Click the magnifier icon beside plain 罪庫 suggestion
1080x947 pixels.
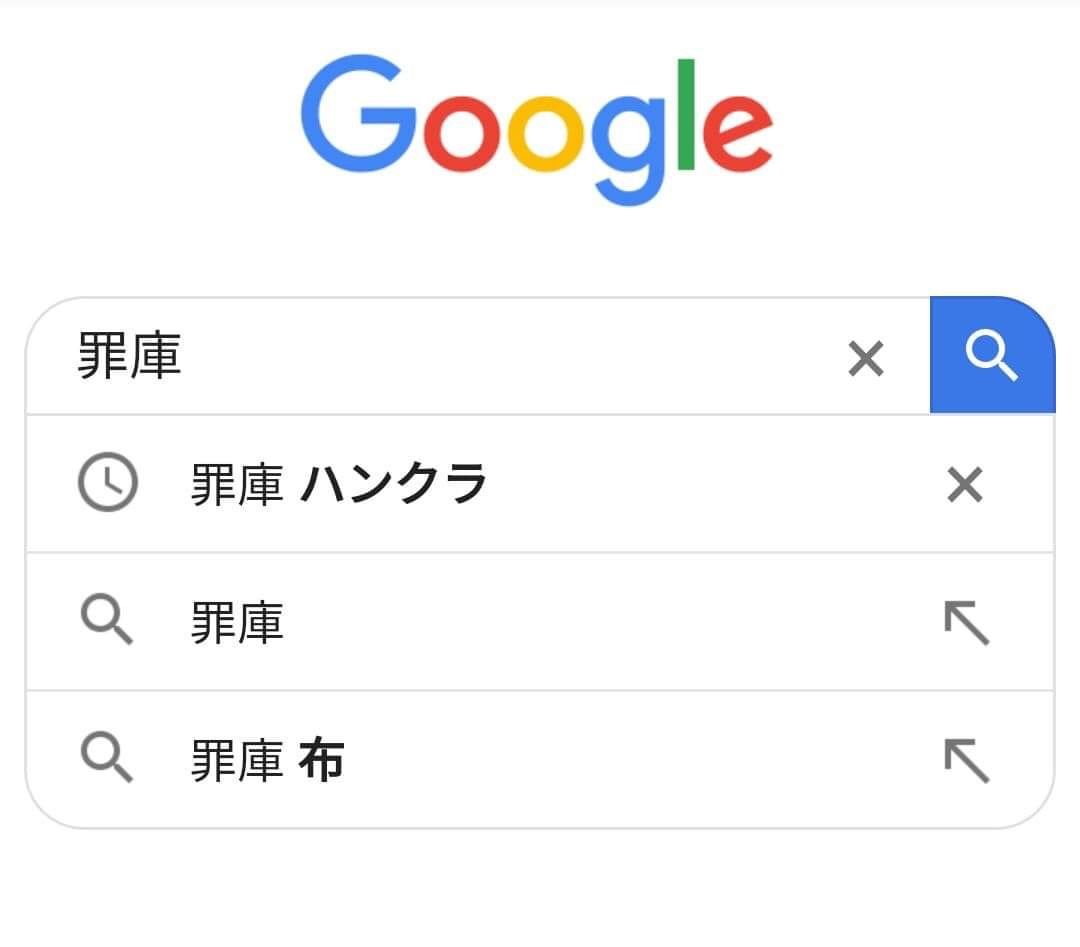tap(106, 622)
